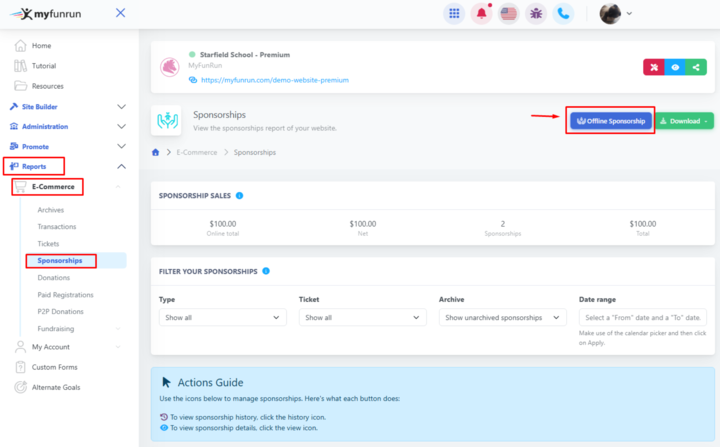Click the red site tools icon
Image resolution: width=720 pixels, height=447 pixels.
click(653, 68)
